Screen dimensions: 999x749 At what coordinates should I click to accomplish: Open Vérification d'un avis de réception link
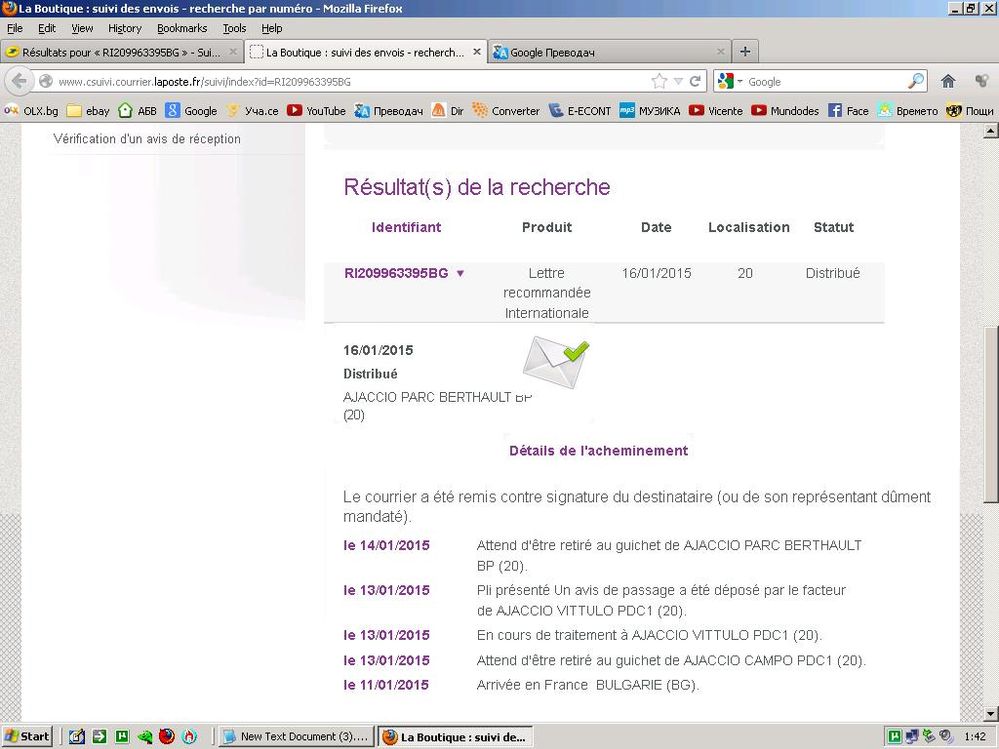pos(147,139)
